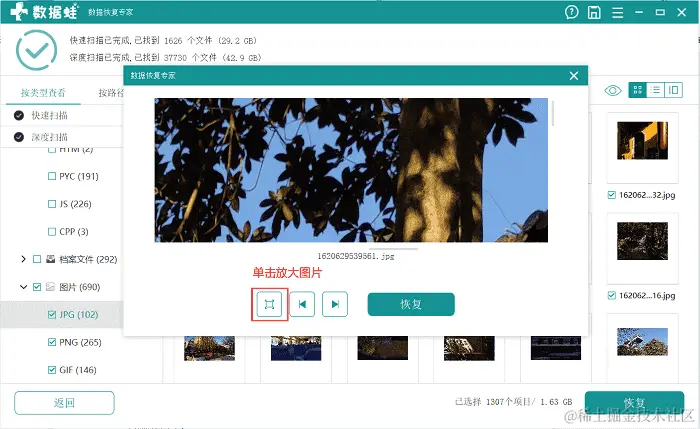Screen dimensions: 700x429
Task: Uncheck the GIF (146) checkbox
Action: (x=52, y=370)
